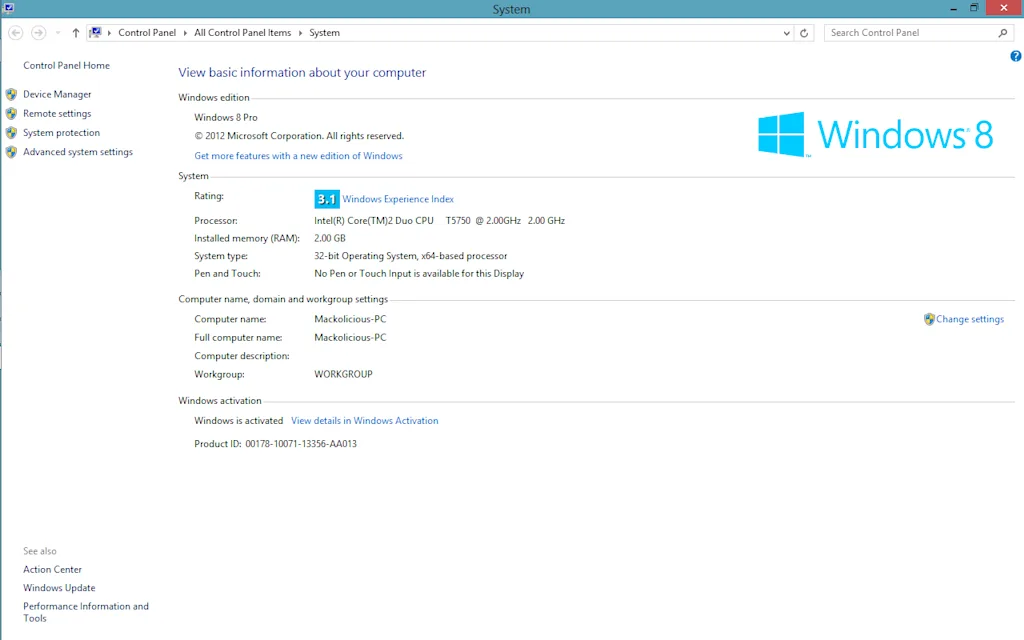Viewport: 1024px width, 640px height.
Task: Click shield icon beside Device Manager
Action: point(11,94)
